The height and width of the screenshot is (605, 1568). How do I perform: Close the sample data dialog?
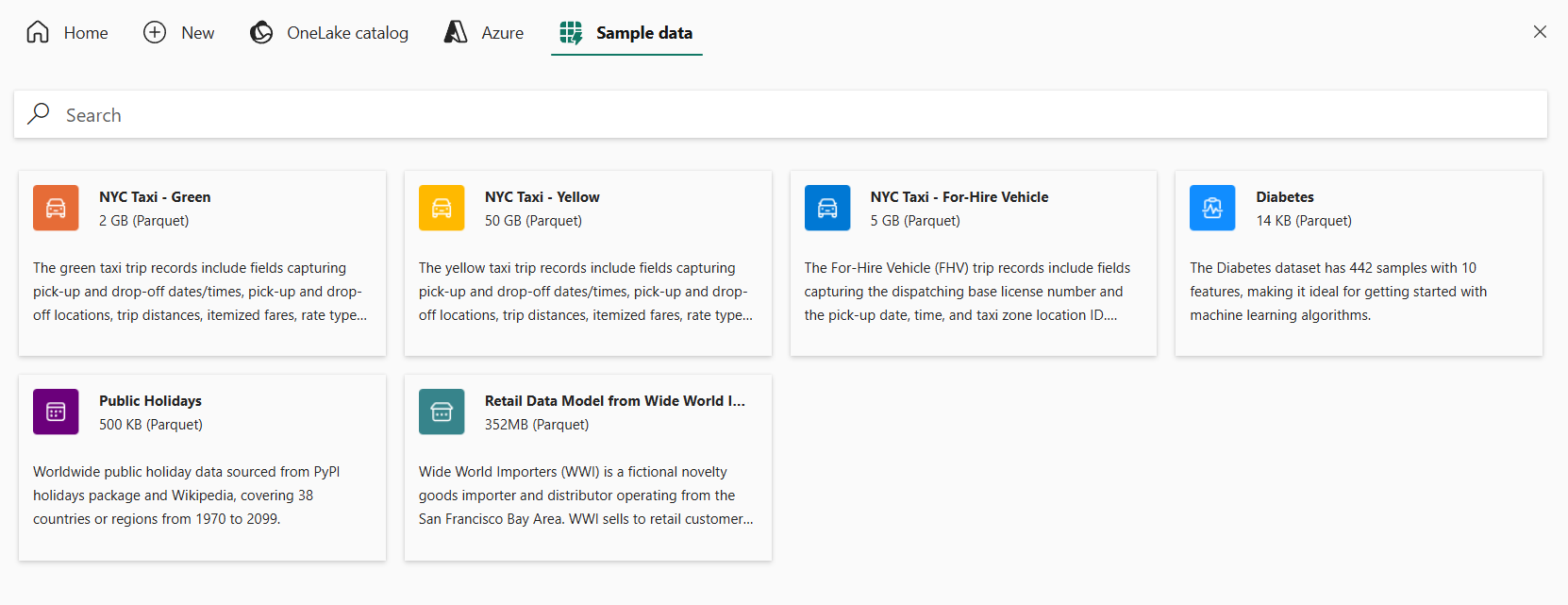[x=1540, y=32]
